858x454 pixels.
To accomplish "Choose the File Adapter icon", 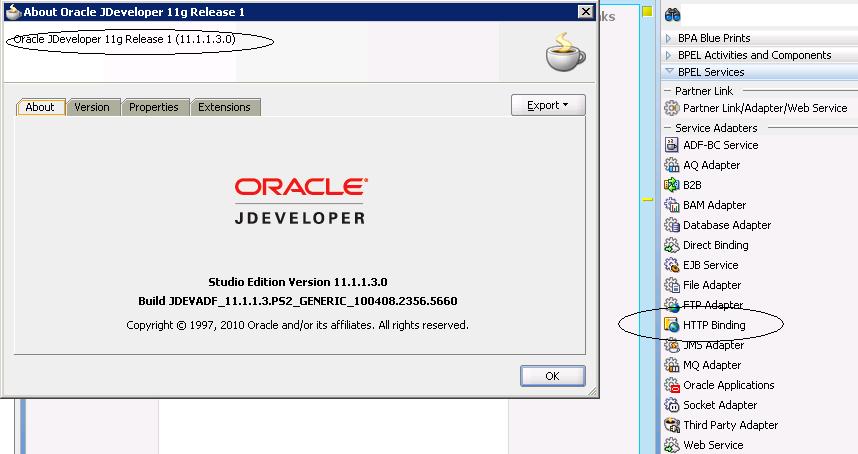I will (x=671, y=285).
